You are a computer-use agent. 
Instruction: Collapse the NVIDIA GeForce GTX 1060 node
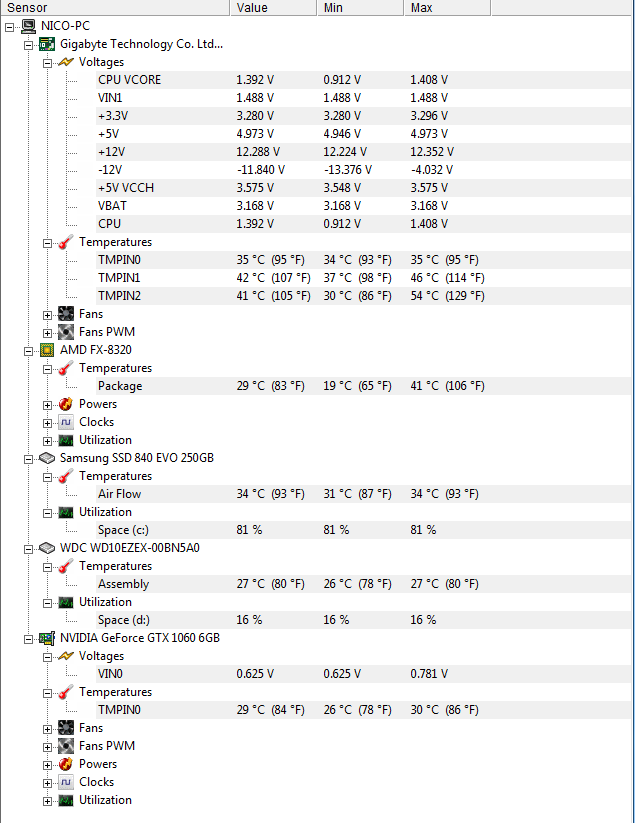point(28,639)
